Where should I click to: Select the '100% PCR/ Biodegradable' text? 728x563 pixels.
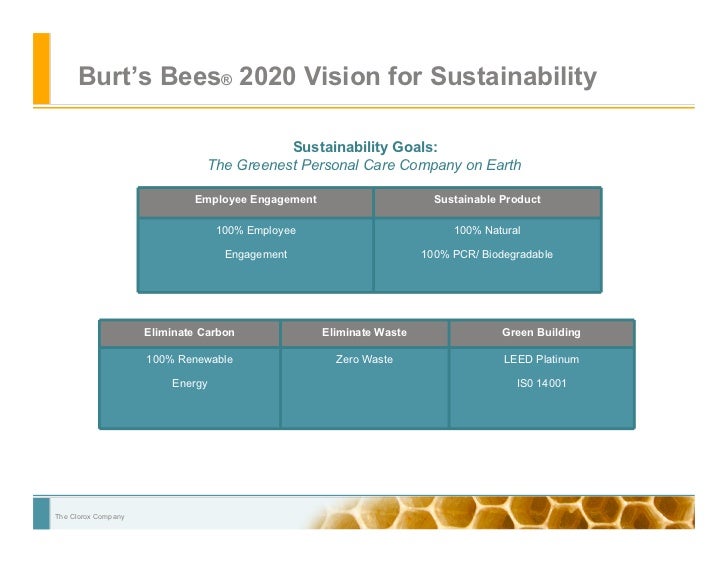pos(487,255)
